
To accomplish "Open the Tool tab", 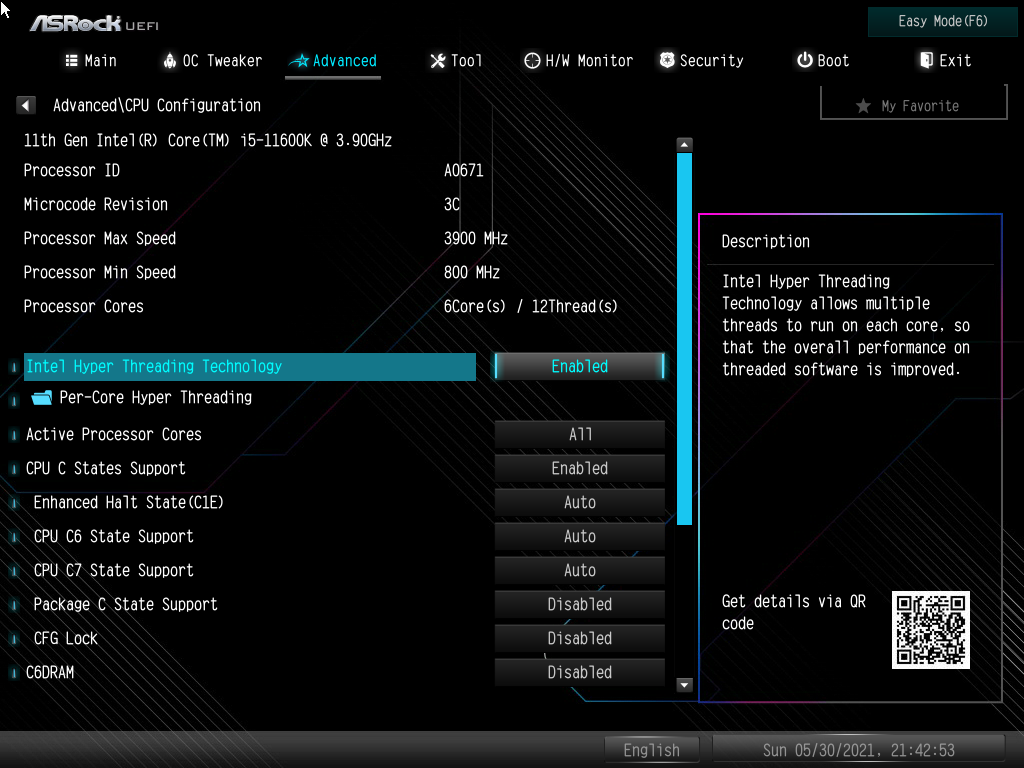I will (456, 61).
